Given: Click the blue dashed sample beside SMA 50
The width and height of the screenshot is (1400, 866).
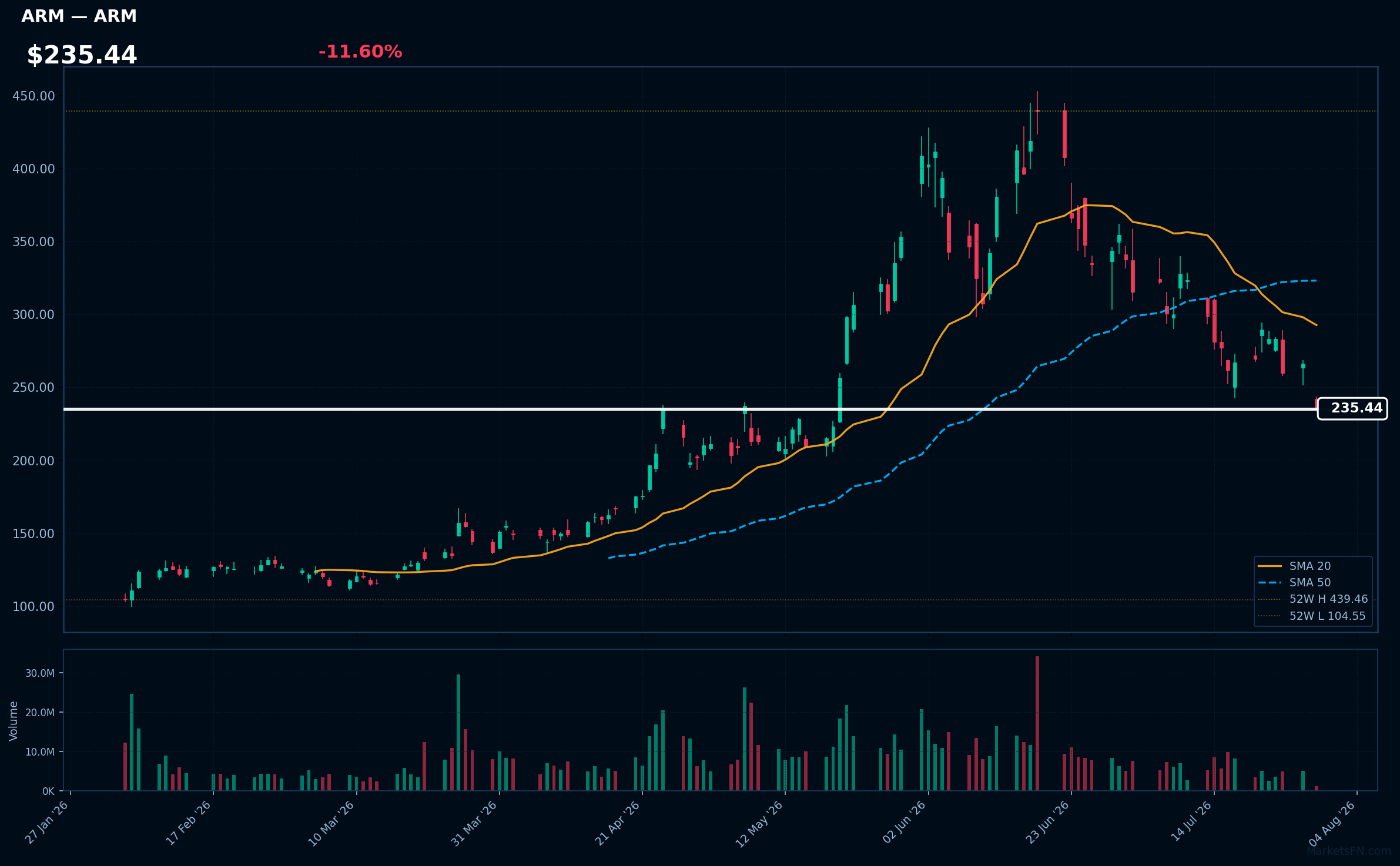Looking at the screenshot, I should (1270, 583).
